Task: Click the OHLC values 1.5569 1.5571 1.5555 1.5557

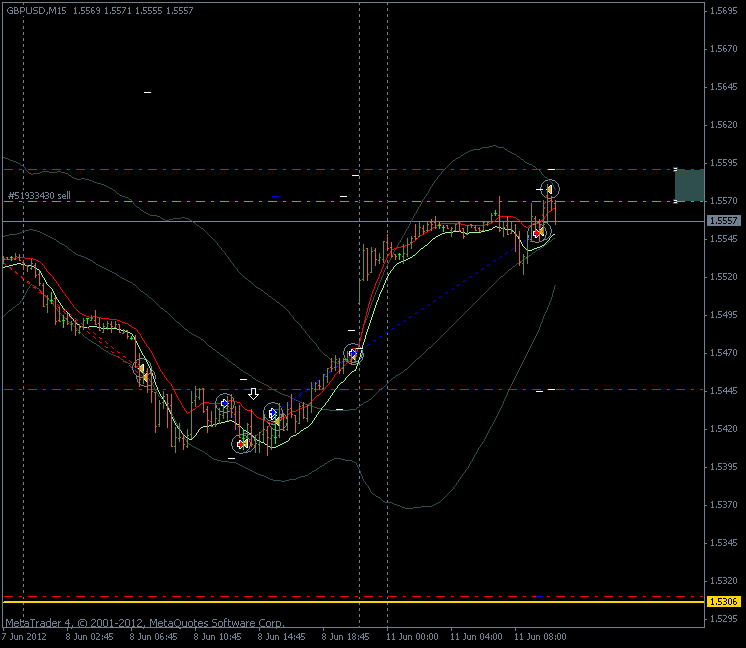Action: pos(133,10)
